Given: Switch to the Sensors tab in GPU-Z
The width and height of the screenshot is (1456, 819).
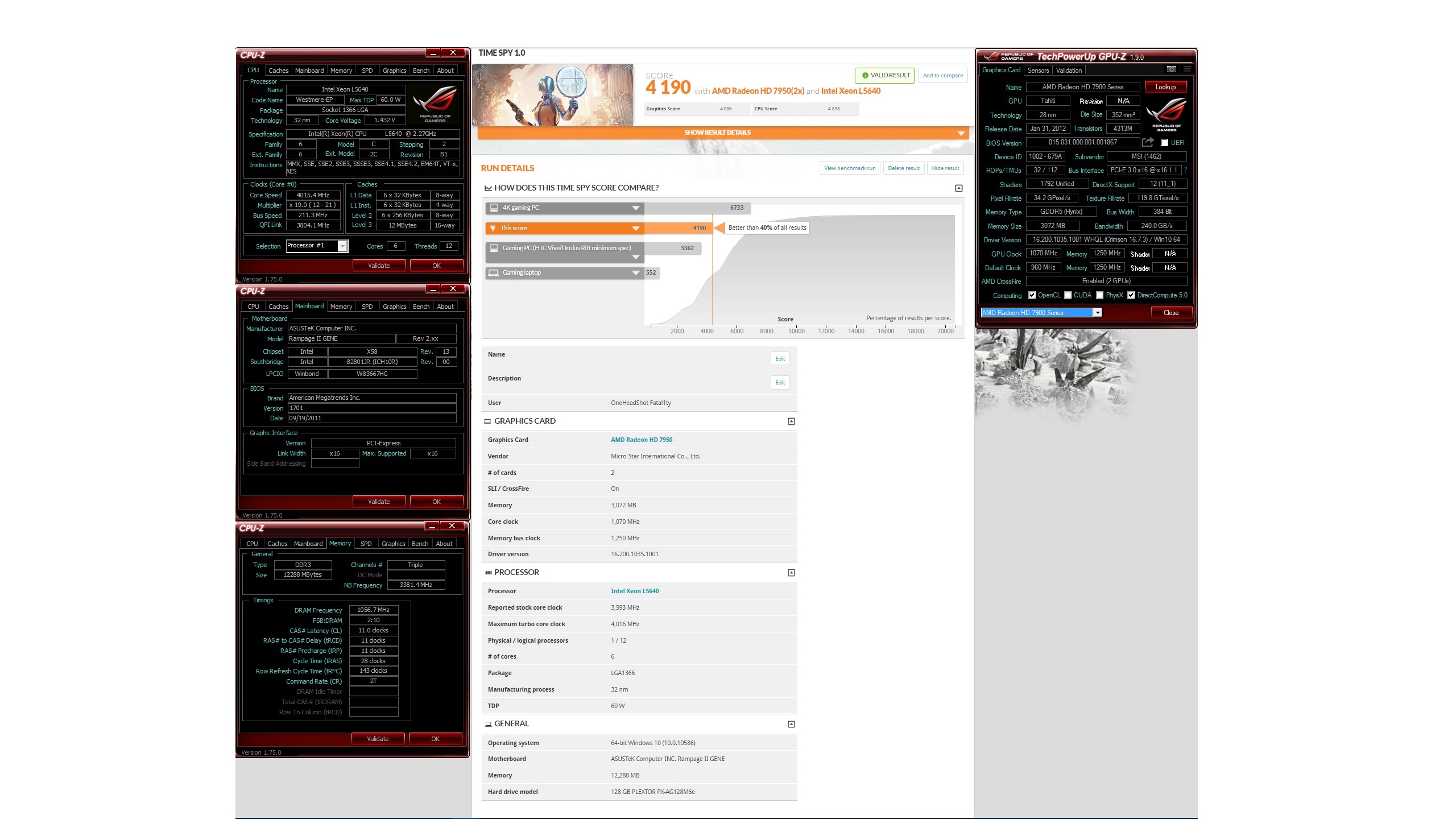Looking at the screenshot, I should click(1038, 71).
